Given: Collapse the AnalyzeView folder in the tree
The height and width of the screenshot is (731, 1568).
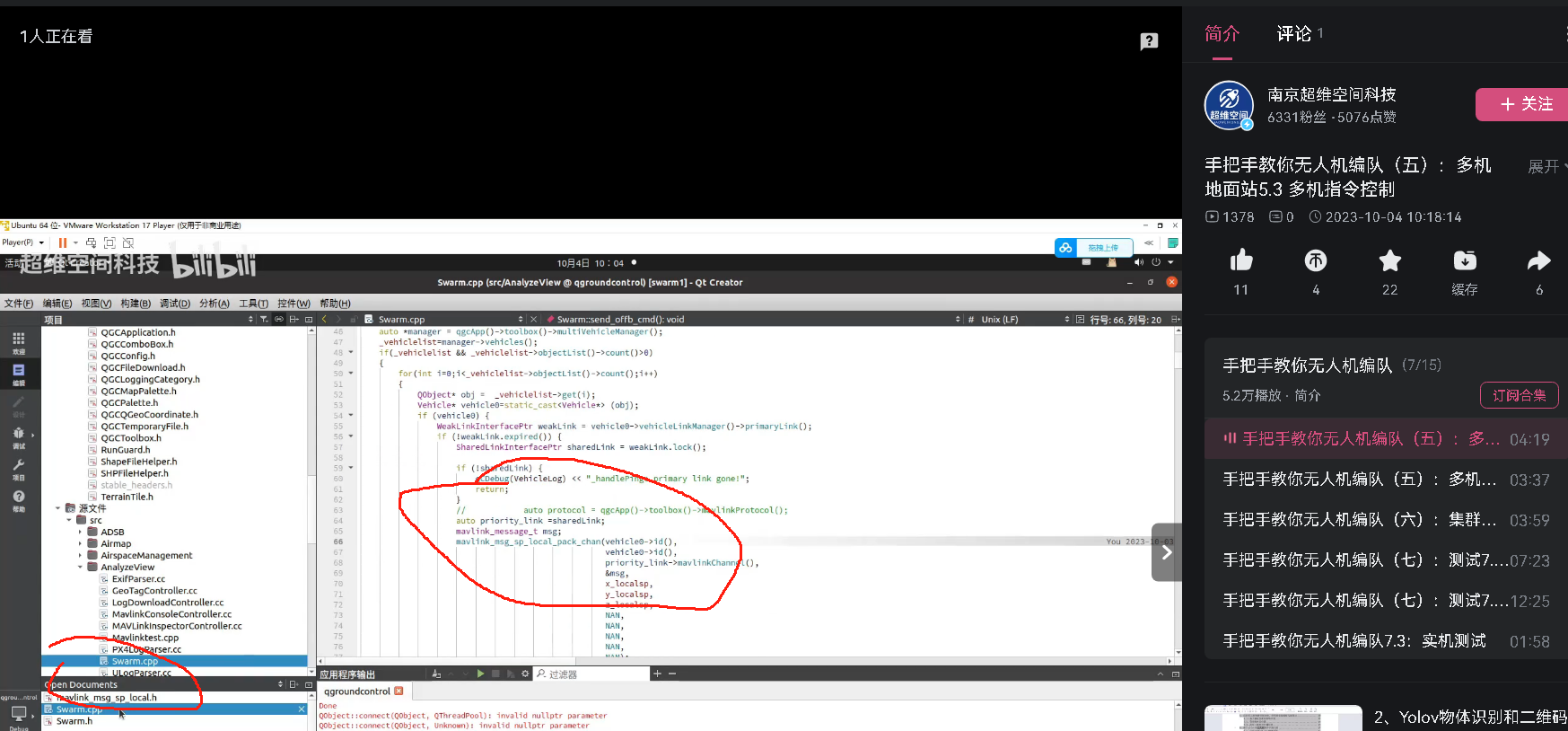Looking at the screenshot, I should coord(80,567).
